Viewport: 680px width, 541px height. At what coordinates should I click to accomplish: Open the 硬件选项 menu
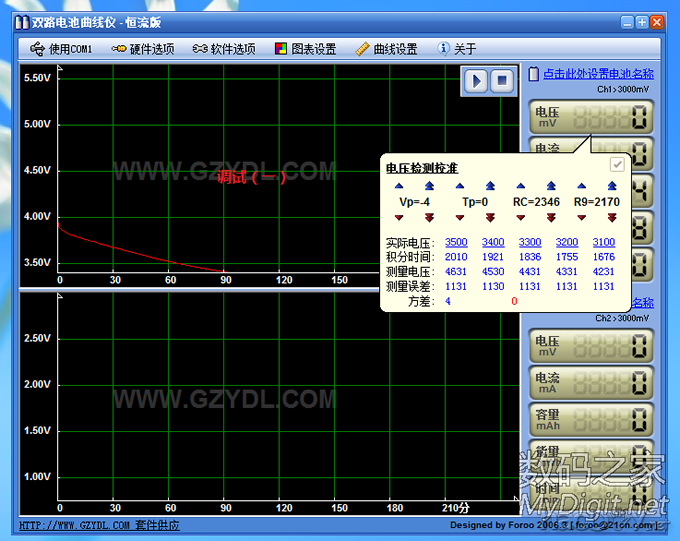[142, 48]
